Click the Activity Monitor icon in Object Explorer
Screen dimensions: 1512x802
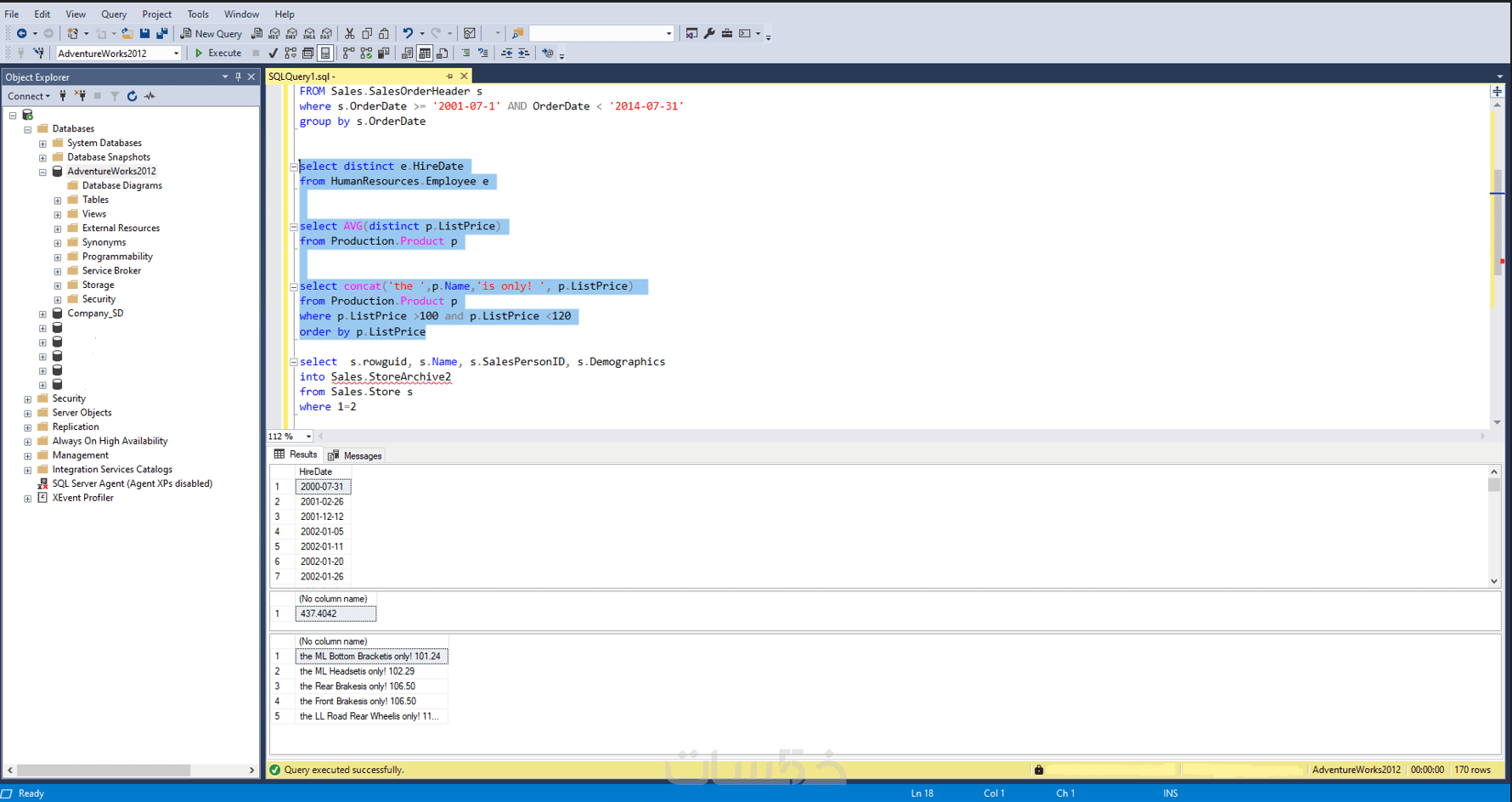click(x=150, y=95)
